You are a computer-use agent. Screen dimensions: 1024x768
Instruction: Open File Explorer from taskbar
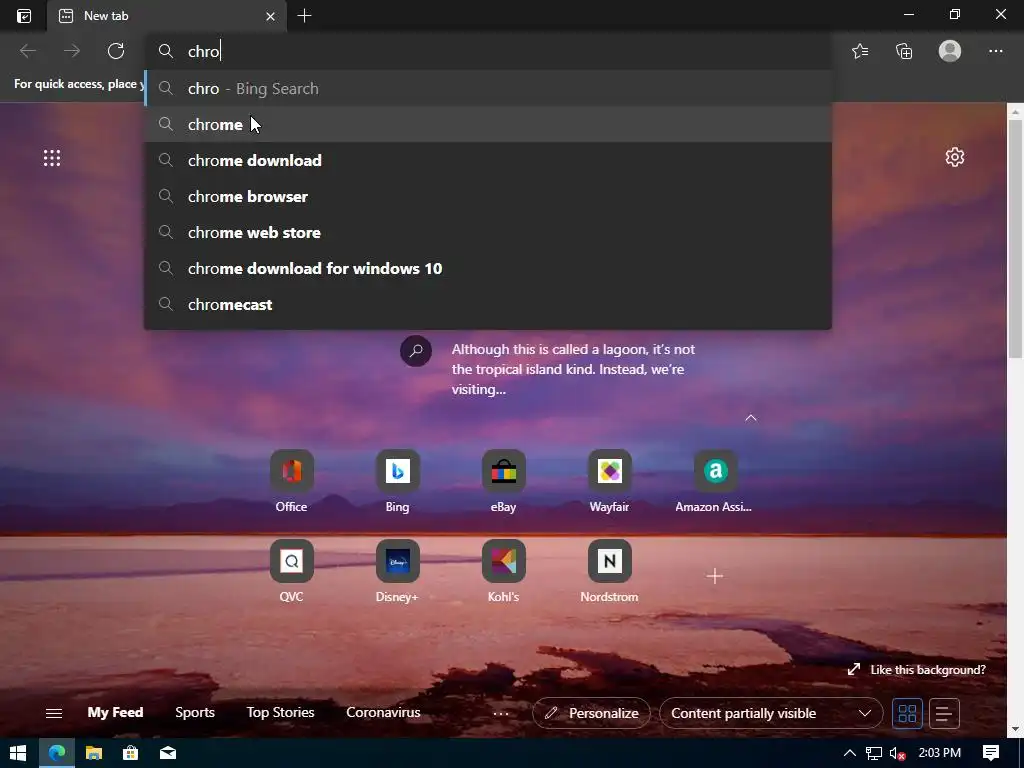tap(94, 753)
